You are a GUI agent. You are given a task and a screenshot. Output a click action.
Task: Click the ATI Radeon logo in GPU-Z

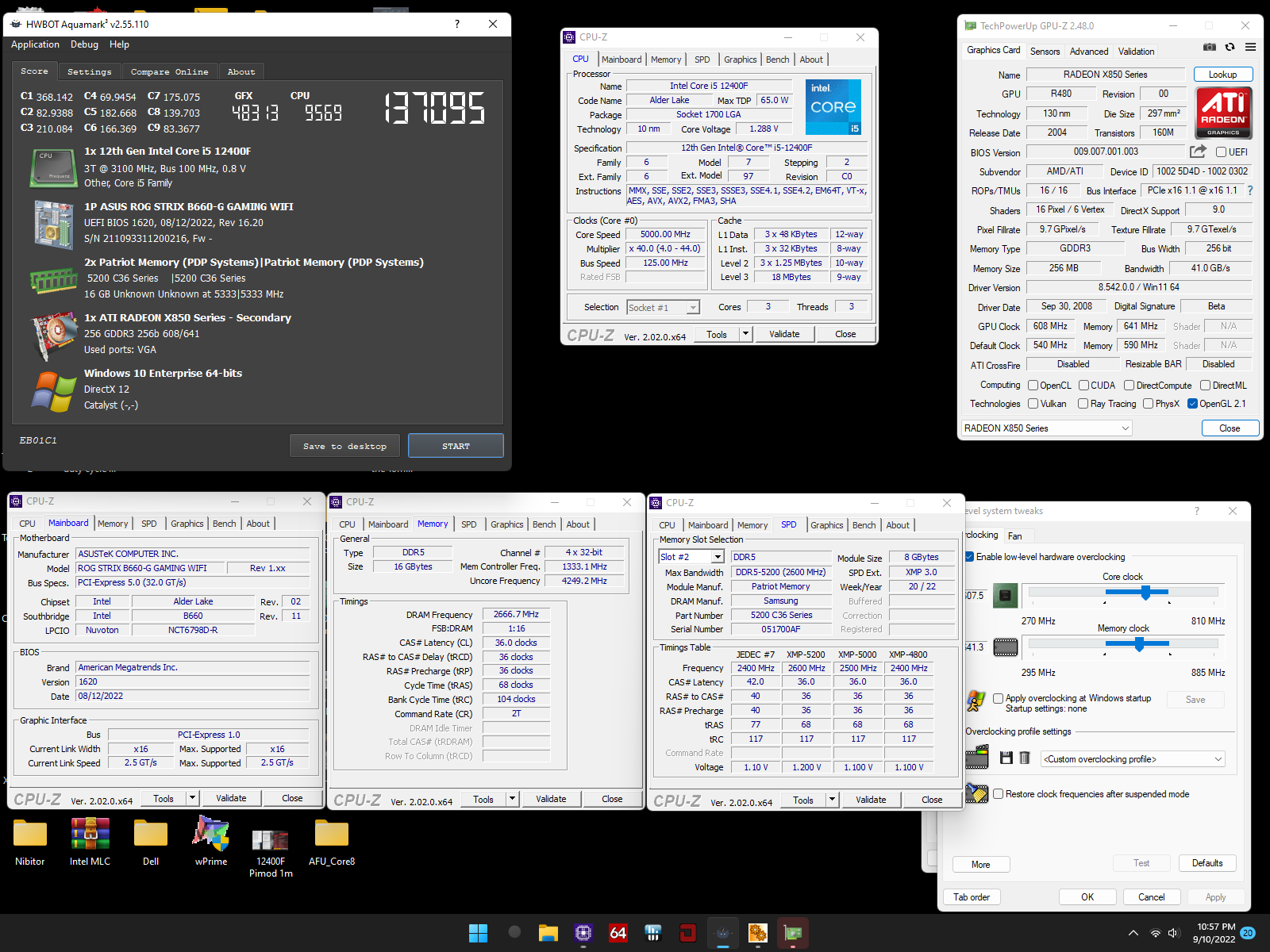click(x=1223, y=112)
